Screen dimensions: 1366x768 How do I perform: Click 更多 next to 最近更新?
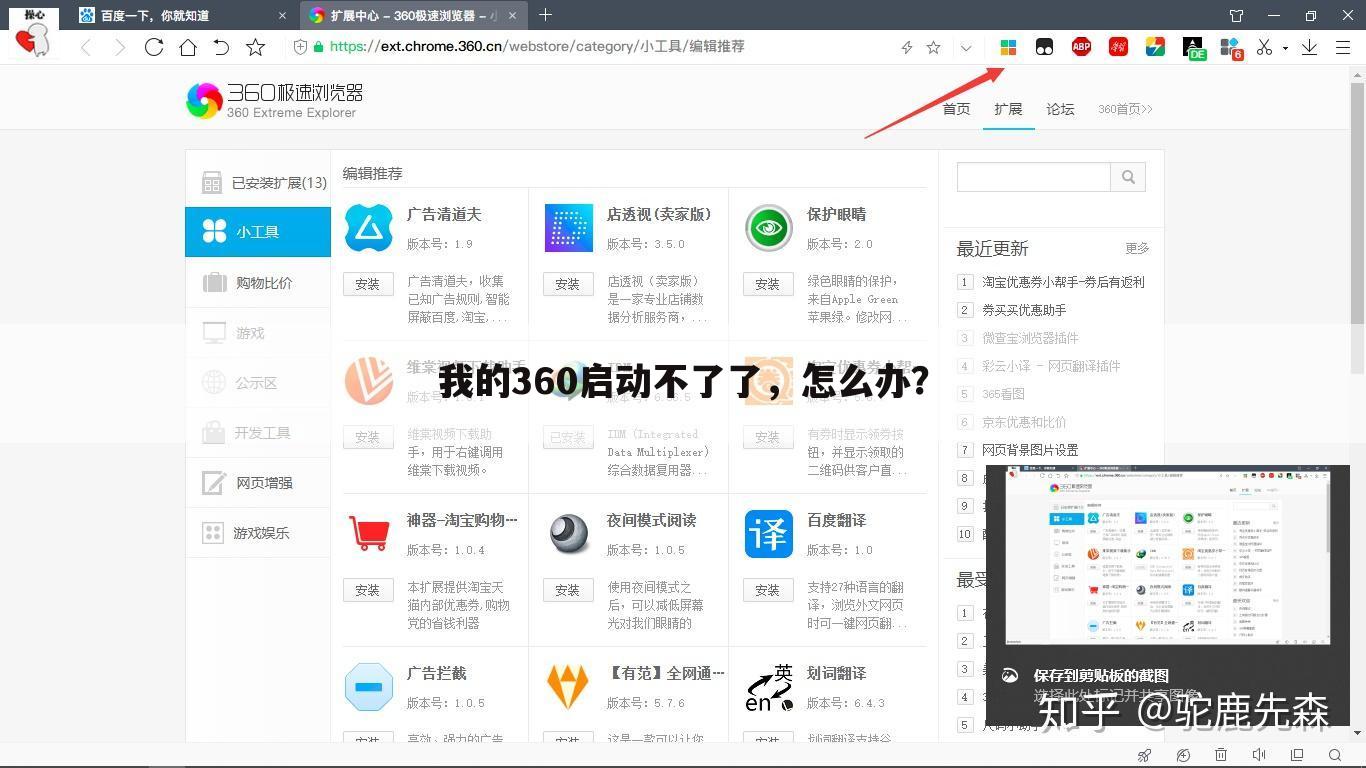click(x=1137, y=248)
